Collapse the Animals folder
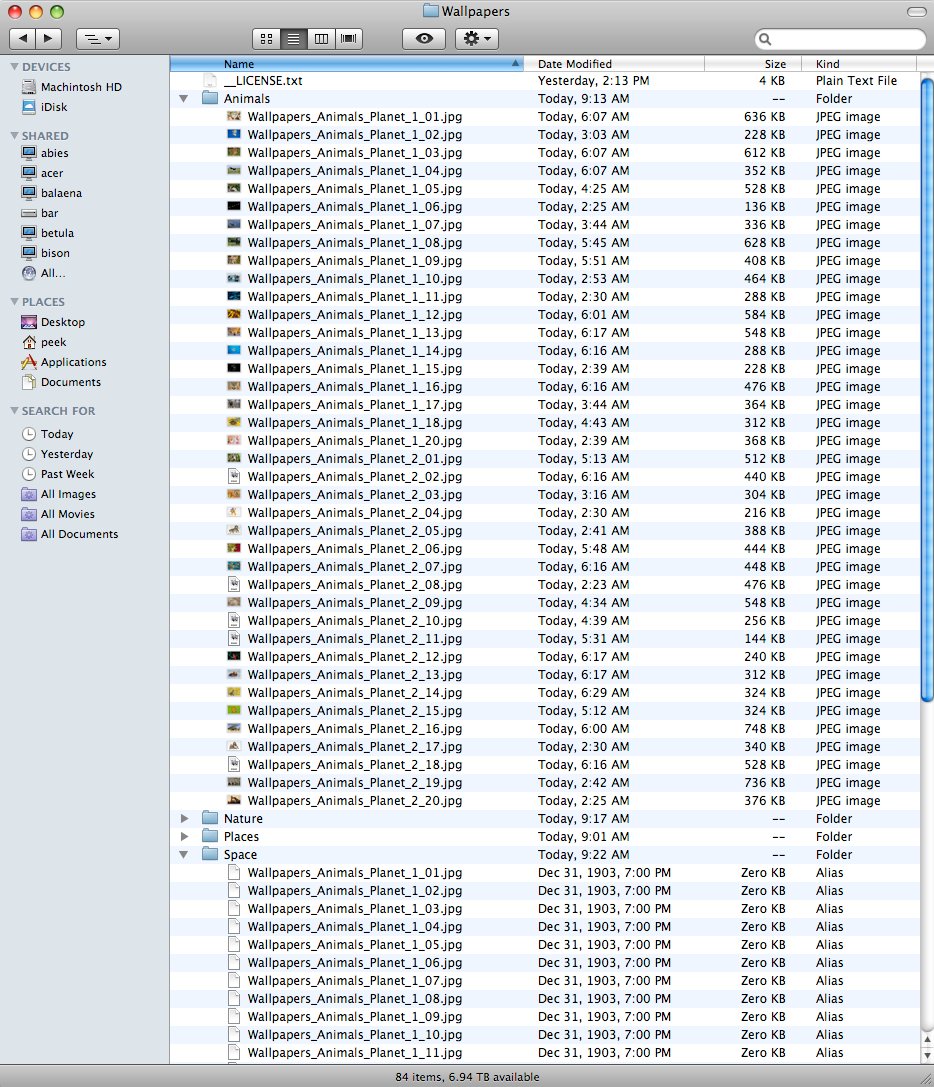 (x=184, y=99)
